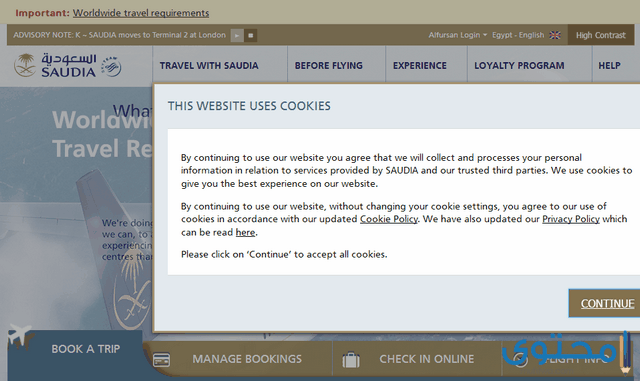Click 'This Website Uses Cookies' heading

[x=249, y=106]
